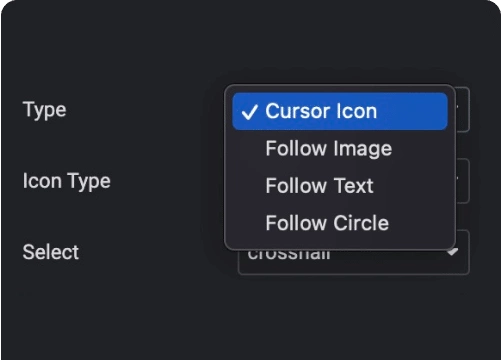Image resolution: width=501 pixels, height=360 pixels.
Task: Click the Icon Type field label
Action: point(66,181)
